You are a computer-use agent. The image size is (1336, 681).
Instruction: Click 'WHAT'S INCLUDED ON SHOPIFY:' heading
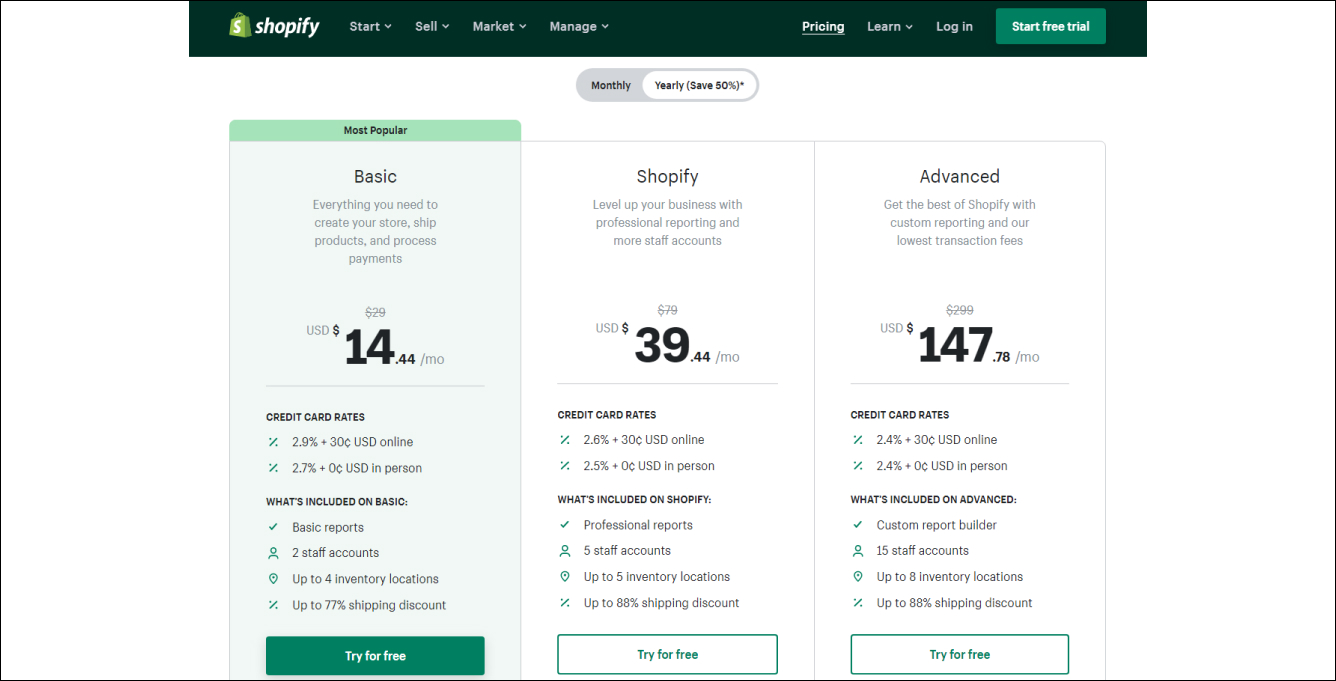click(x=634, y=500)
